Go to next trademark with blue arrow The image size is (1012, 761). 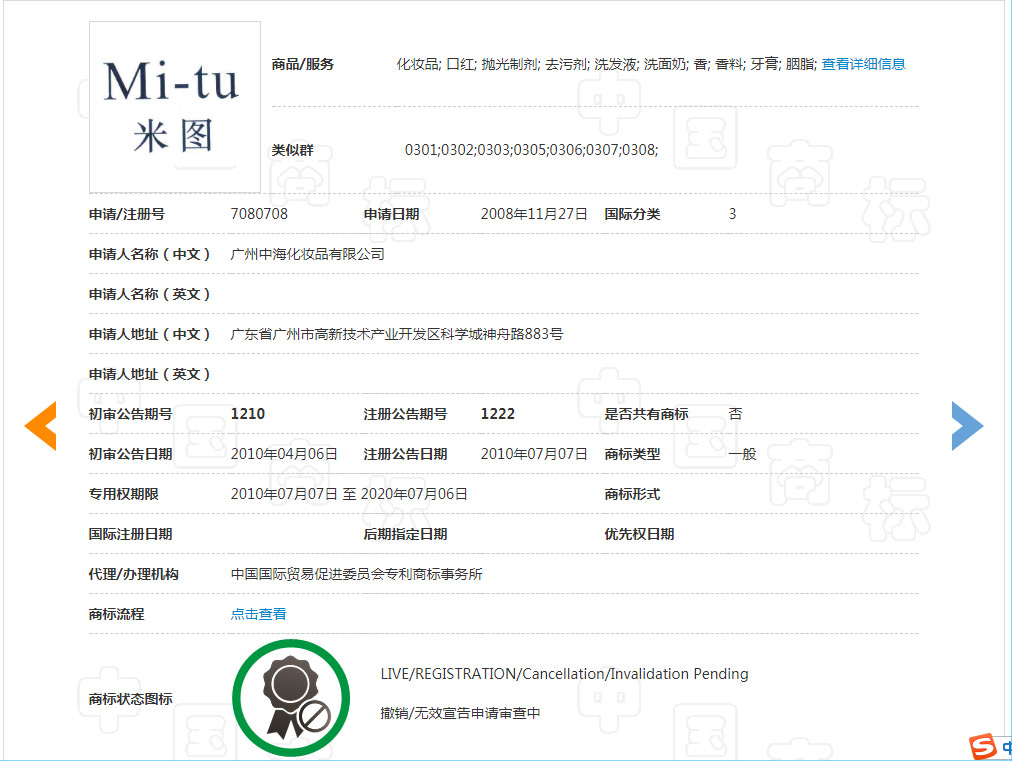[967, 425]
